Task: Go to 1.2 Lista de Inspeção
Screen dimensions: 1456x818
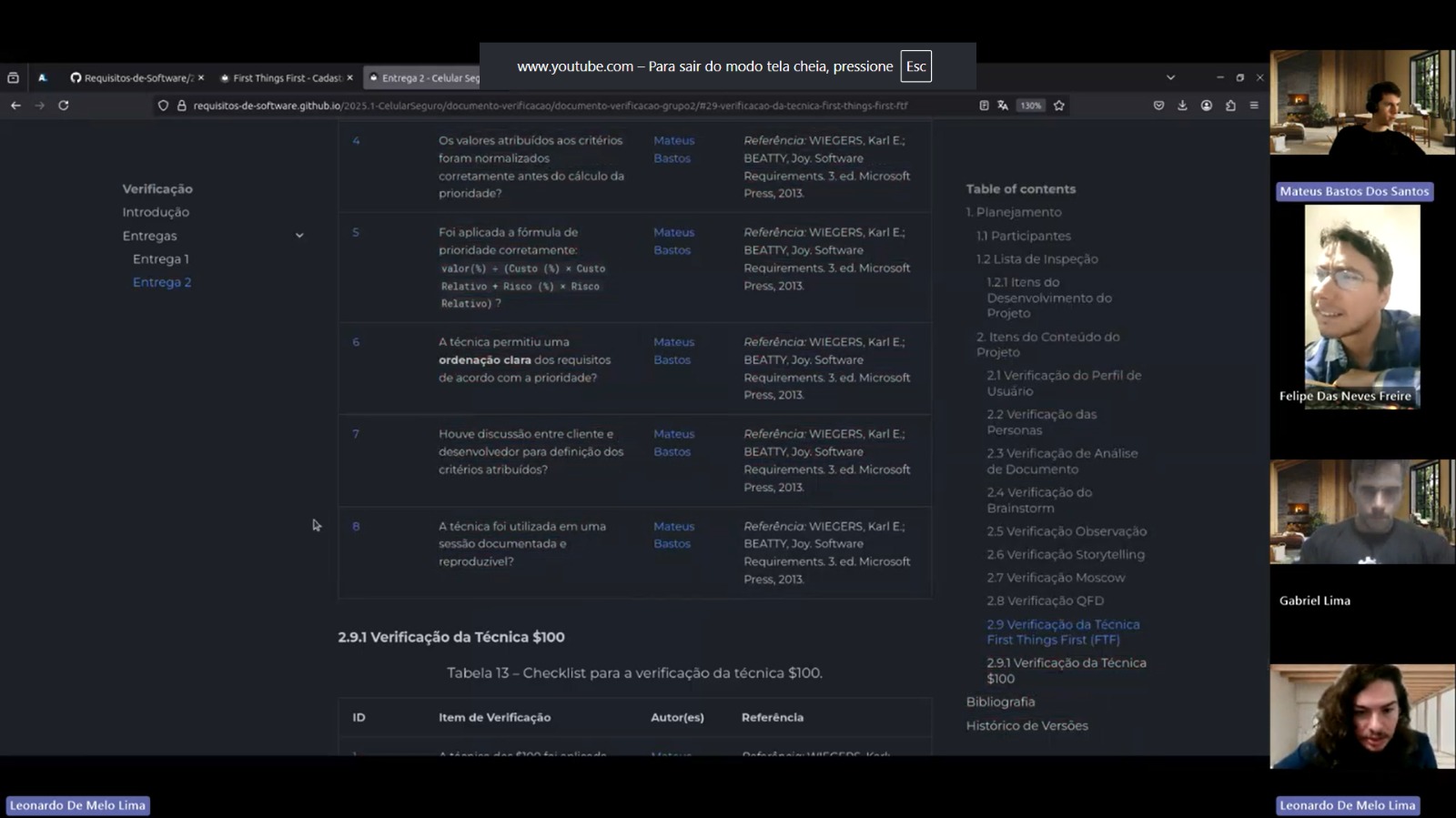Action: 1037,259
